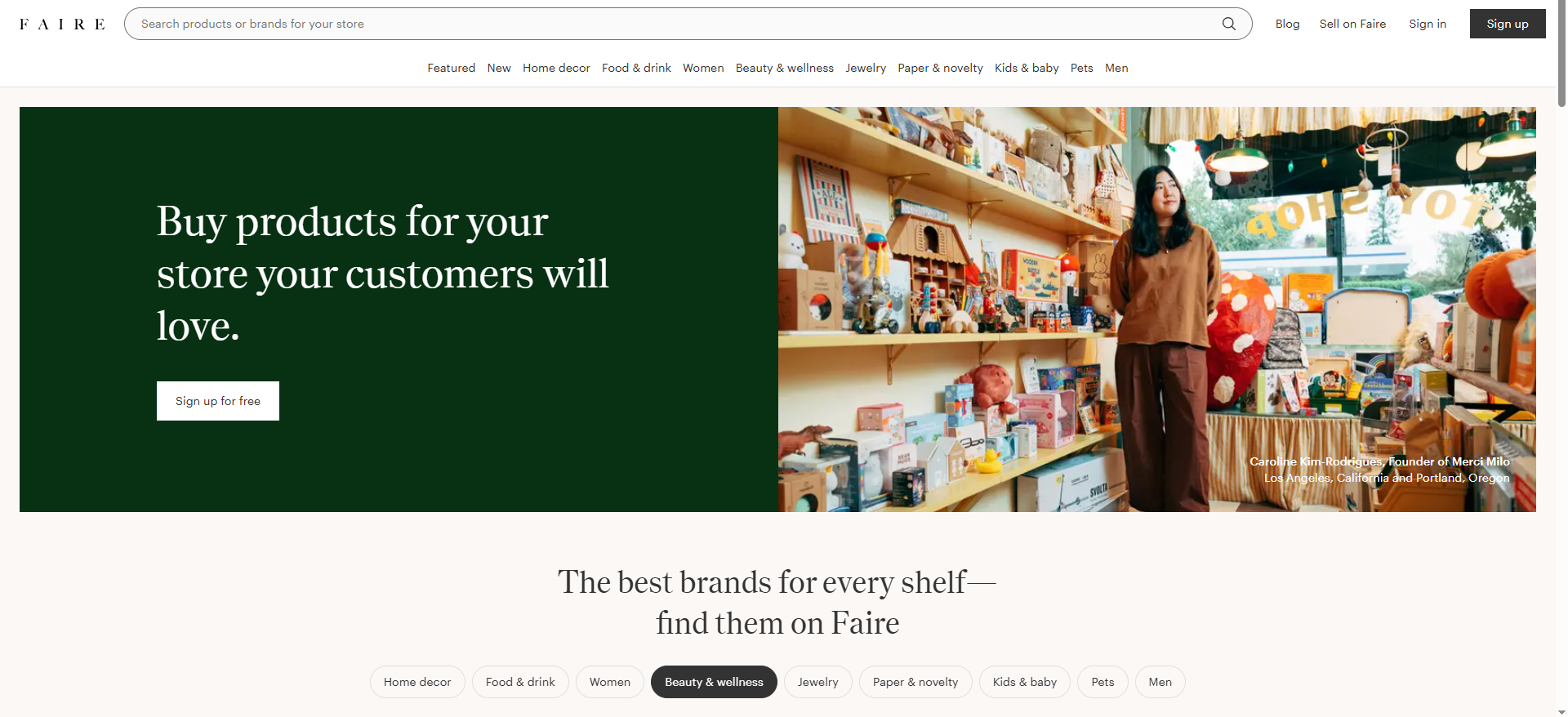
Task: Open the Faire logo home link
Action: pos(62,24)
